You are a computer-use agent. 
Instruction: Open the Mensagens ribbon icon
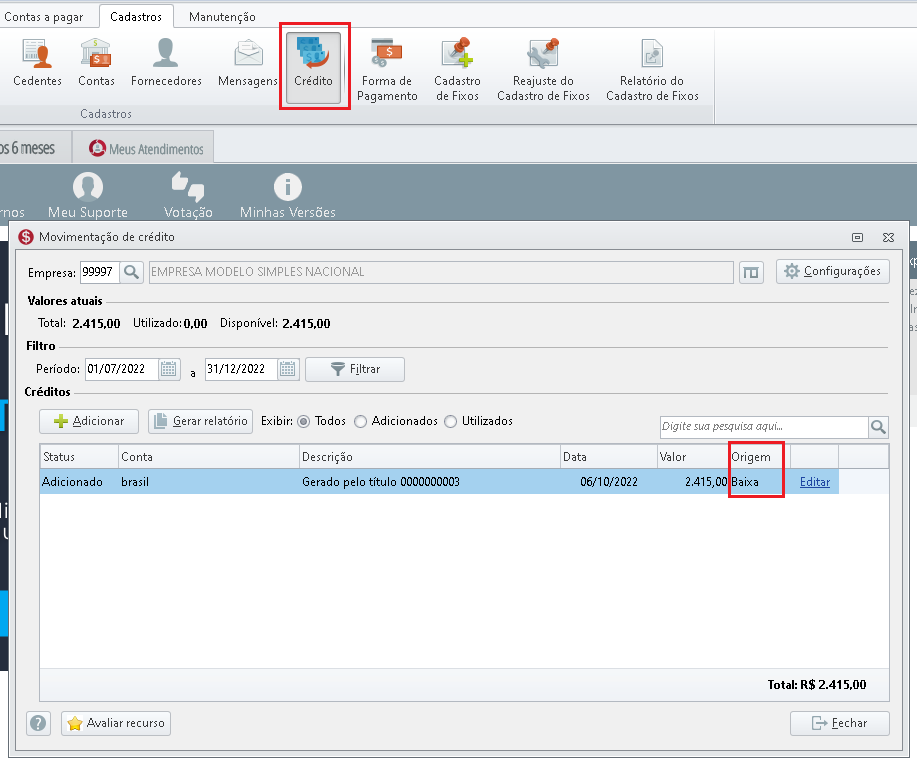(248, 63)
